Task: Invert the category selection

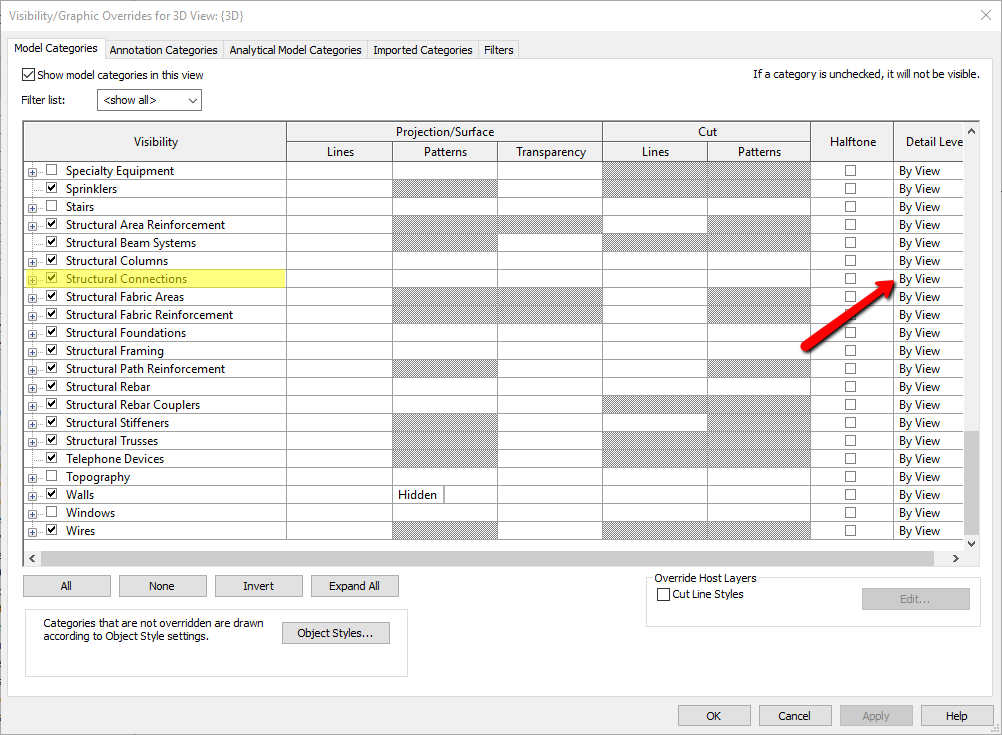Action: point(259,586)
